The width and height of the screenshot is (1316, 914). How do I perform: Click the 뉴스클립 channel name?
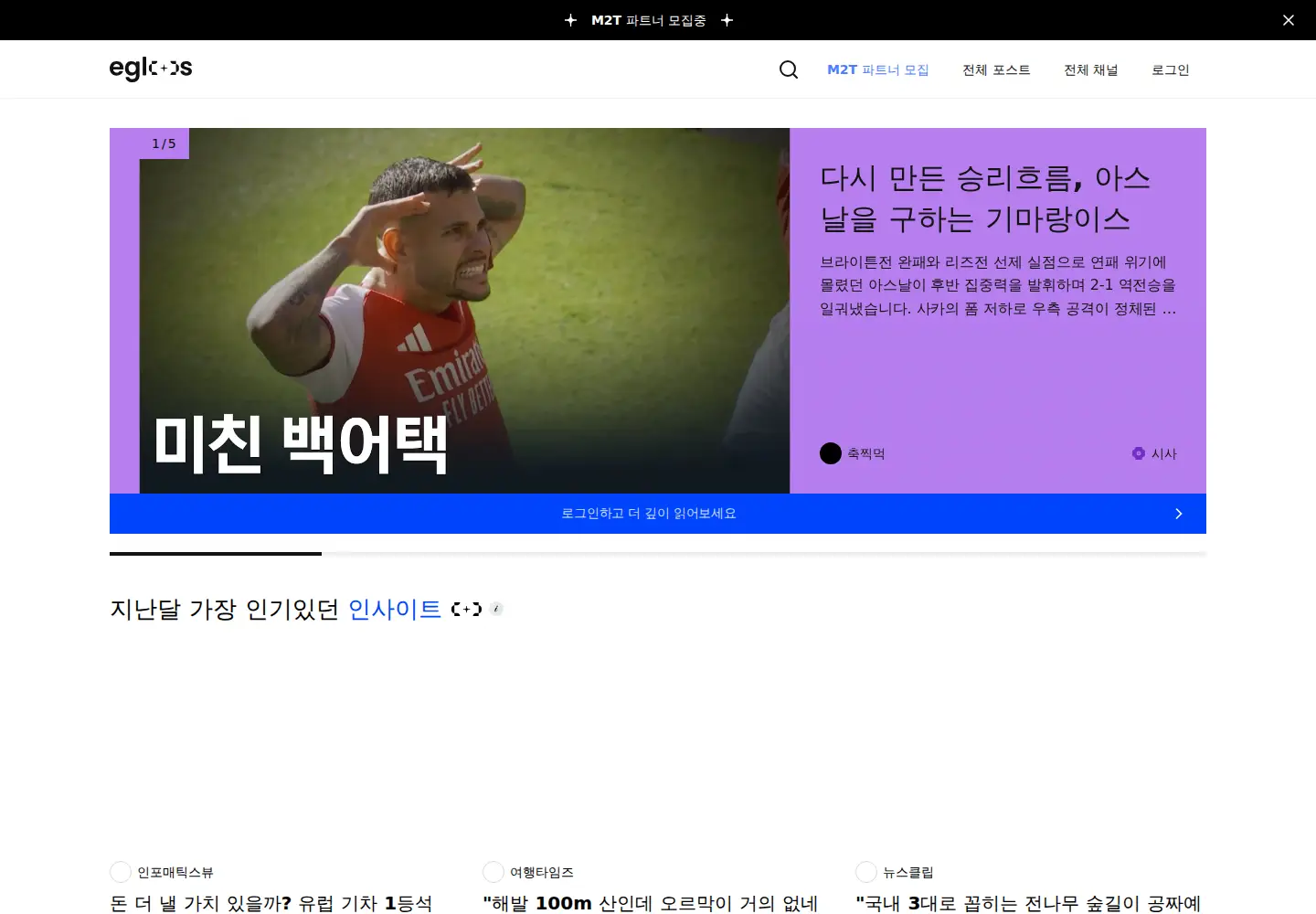tap(908, 872)
